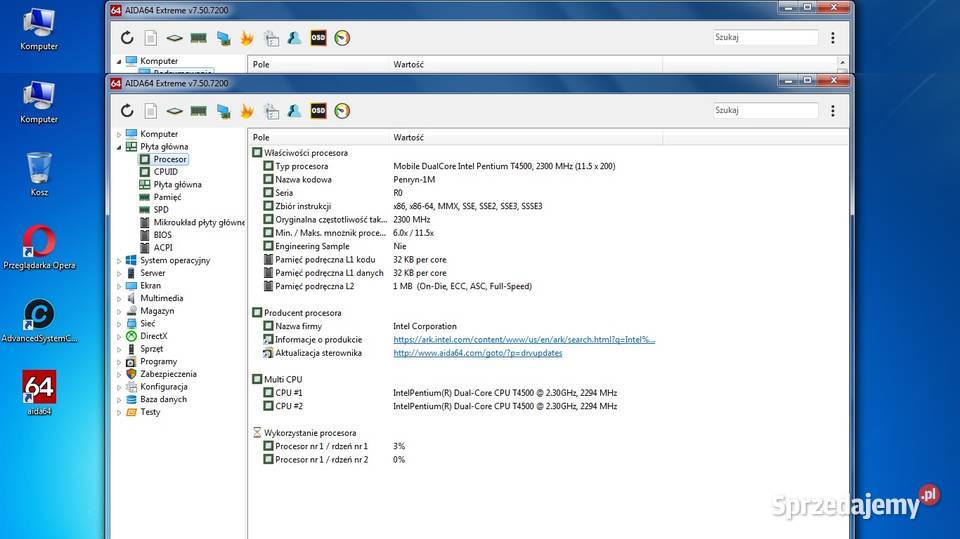
Task: Select CPUID in the navigation tree
Action: coord(165,172)
